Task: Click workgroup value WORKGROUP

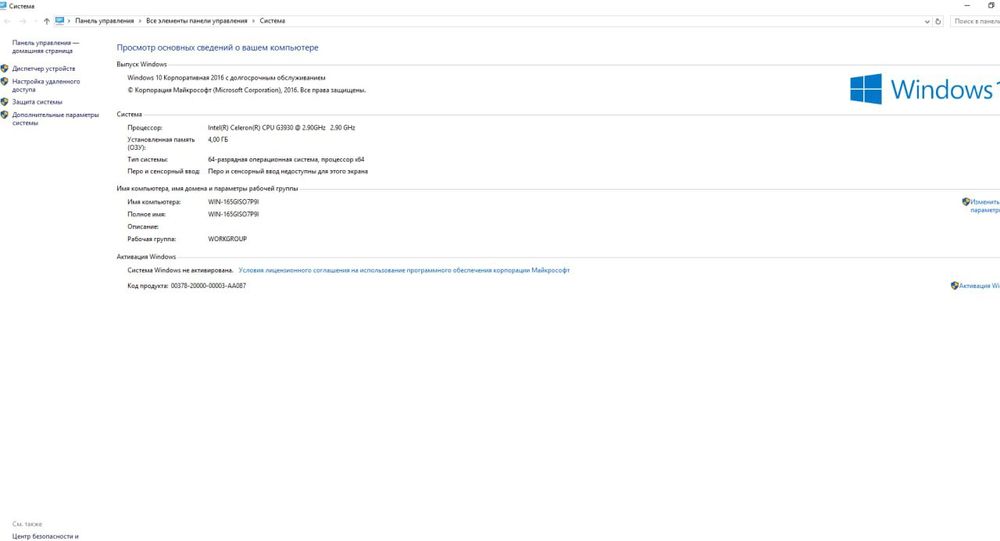Action: pyautogui.click(x=227, y=239)
